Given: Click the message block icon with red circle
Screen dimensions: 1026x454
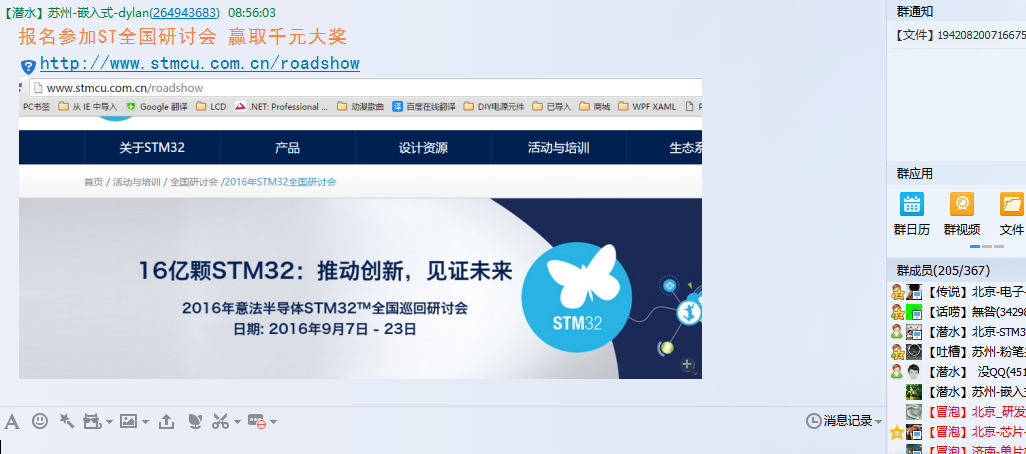Looking at the screenshot, I should pos(256,422).
